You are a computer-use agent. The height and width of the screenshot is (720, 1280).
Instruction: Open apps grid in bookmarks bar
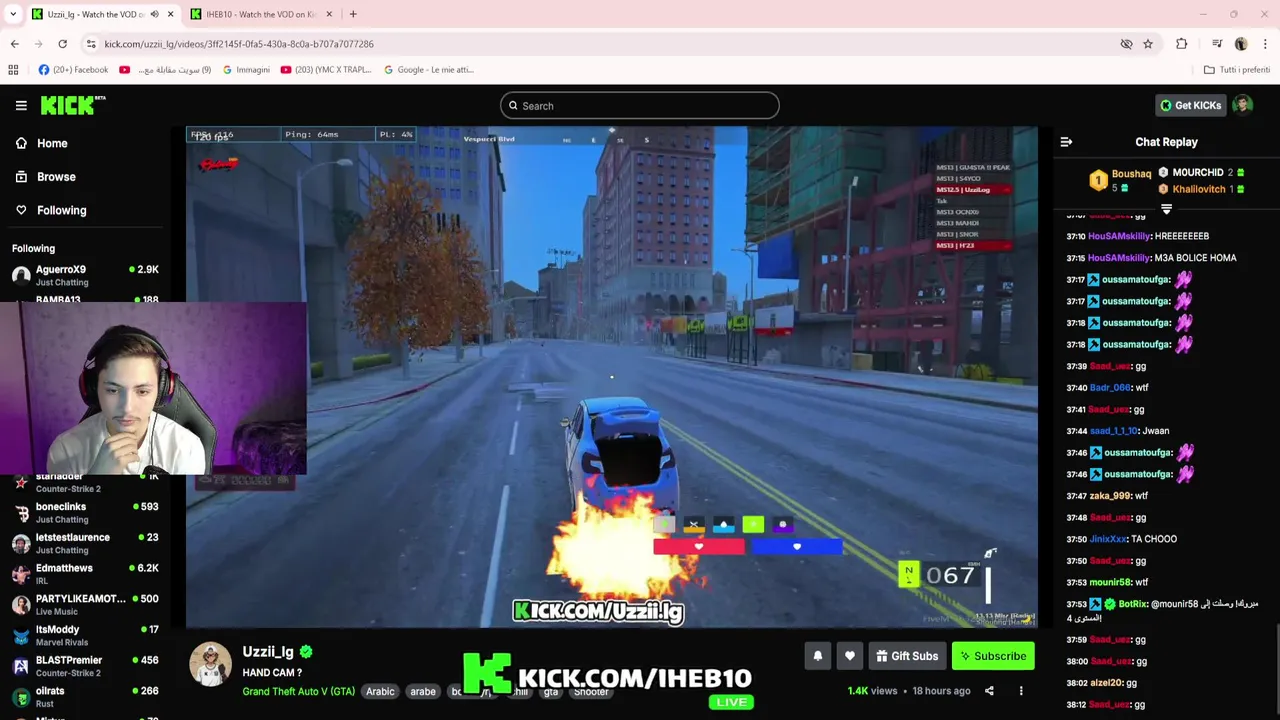(x=13, y=70)
